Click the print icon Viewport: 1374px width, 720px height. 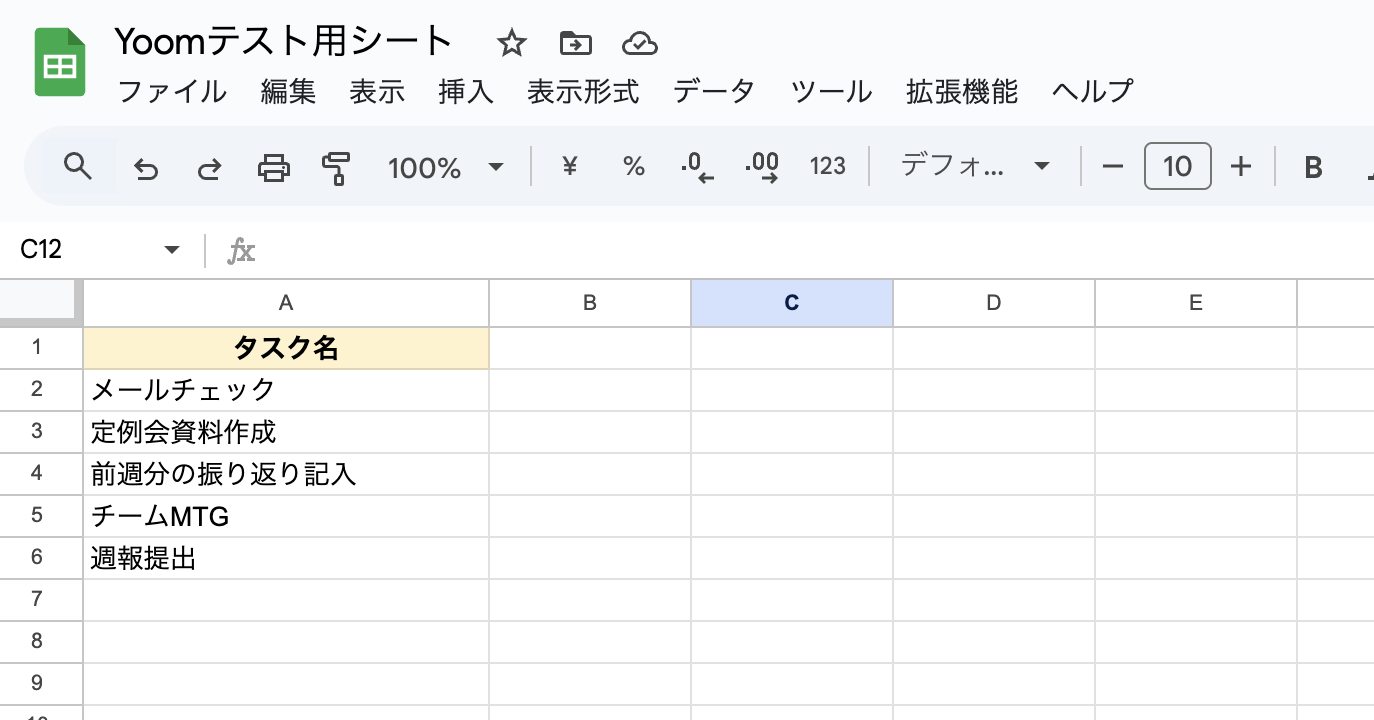pos(273,167)
